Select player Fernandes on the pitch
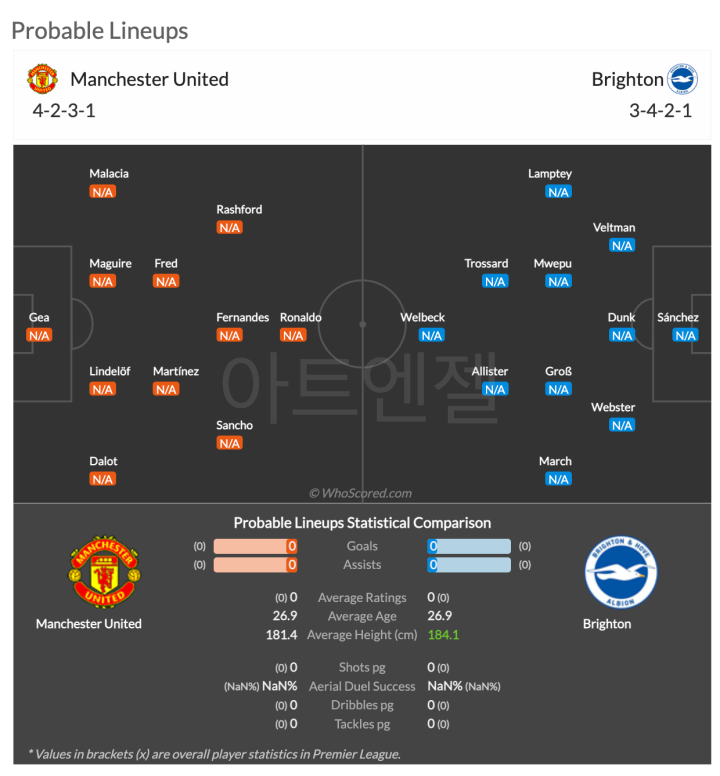Viewport: 720px width, 776px height. (x=242, y=318)
